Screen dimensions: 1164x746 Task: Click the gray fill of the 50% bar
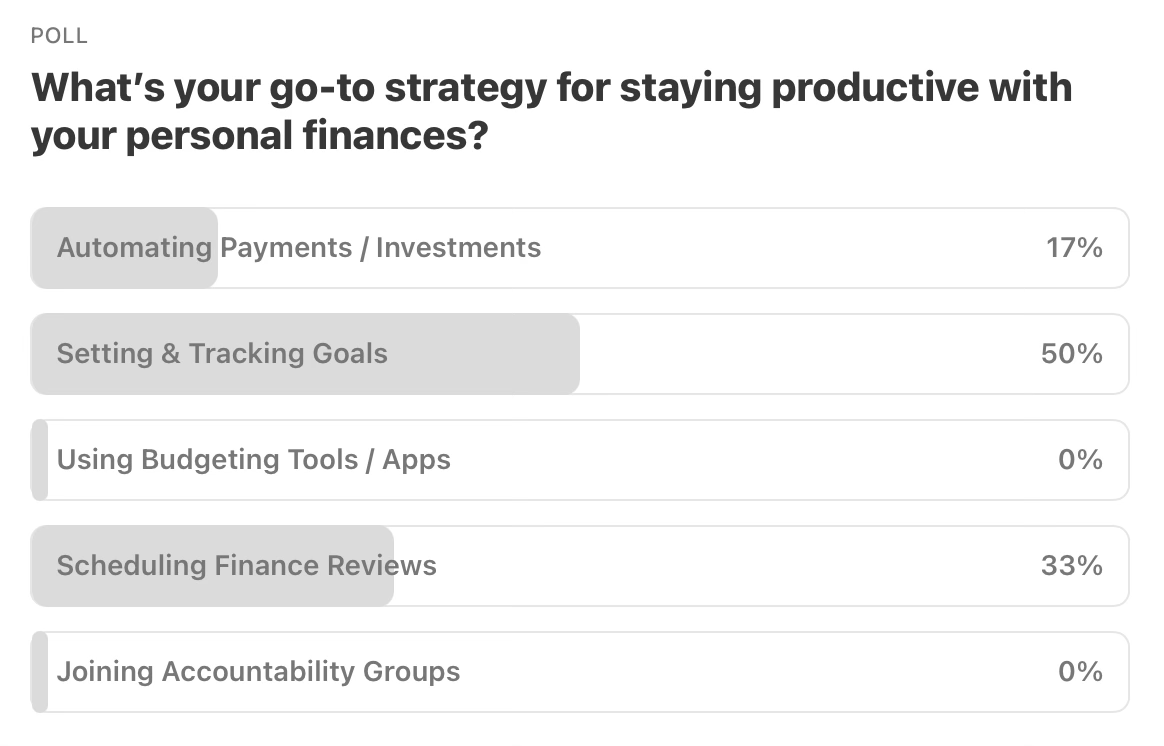click(x=480, y=354)
